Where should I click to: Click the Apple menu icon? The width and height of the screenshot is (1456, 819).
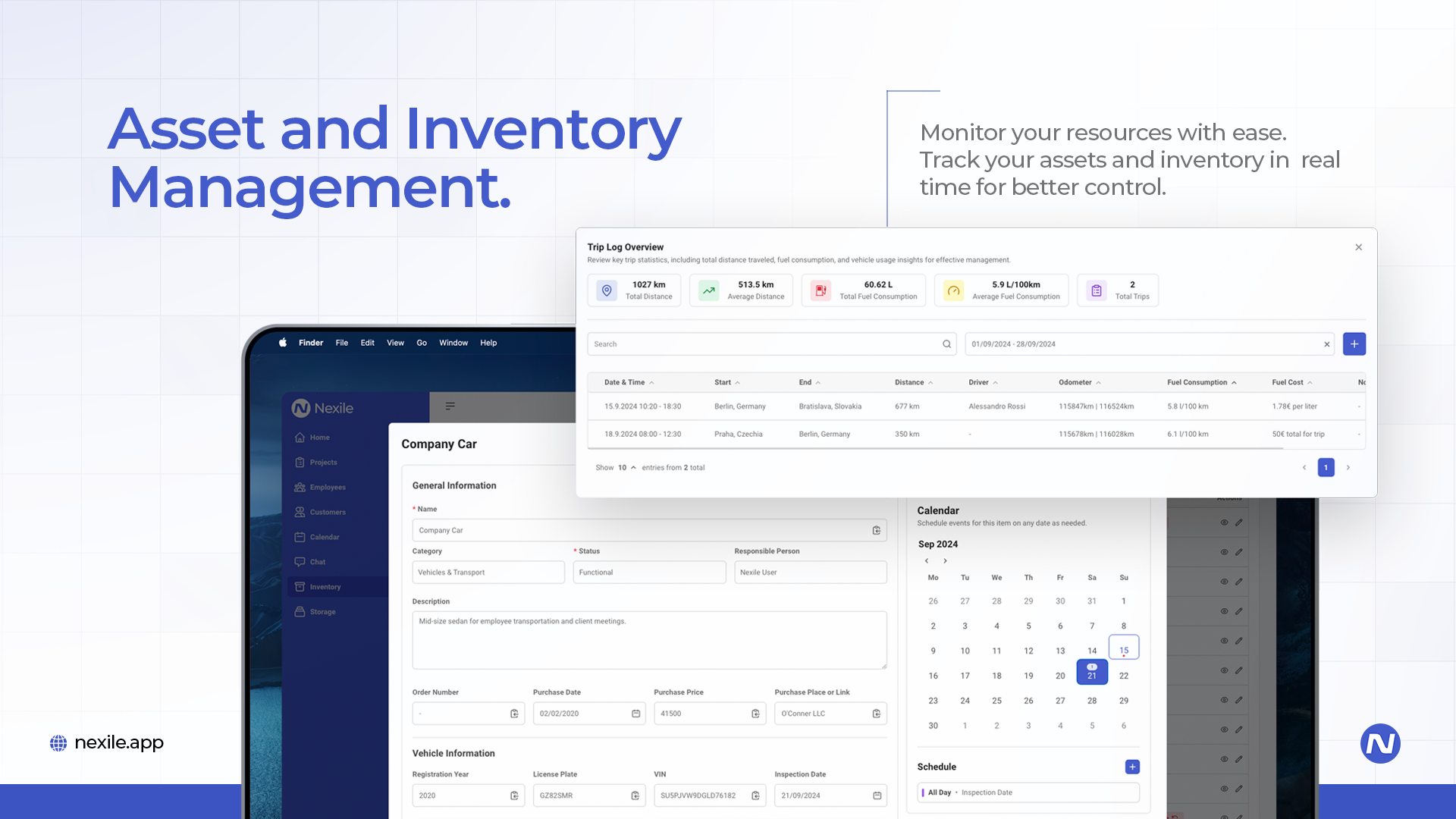pyautogui.click(x=283, y=343)
